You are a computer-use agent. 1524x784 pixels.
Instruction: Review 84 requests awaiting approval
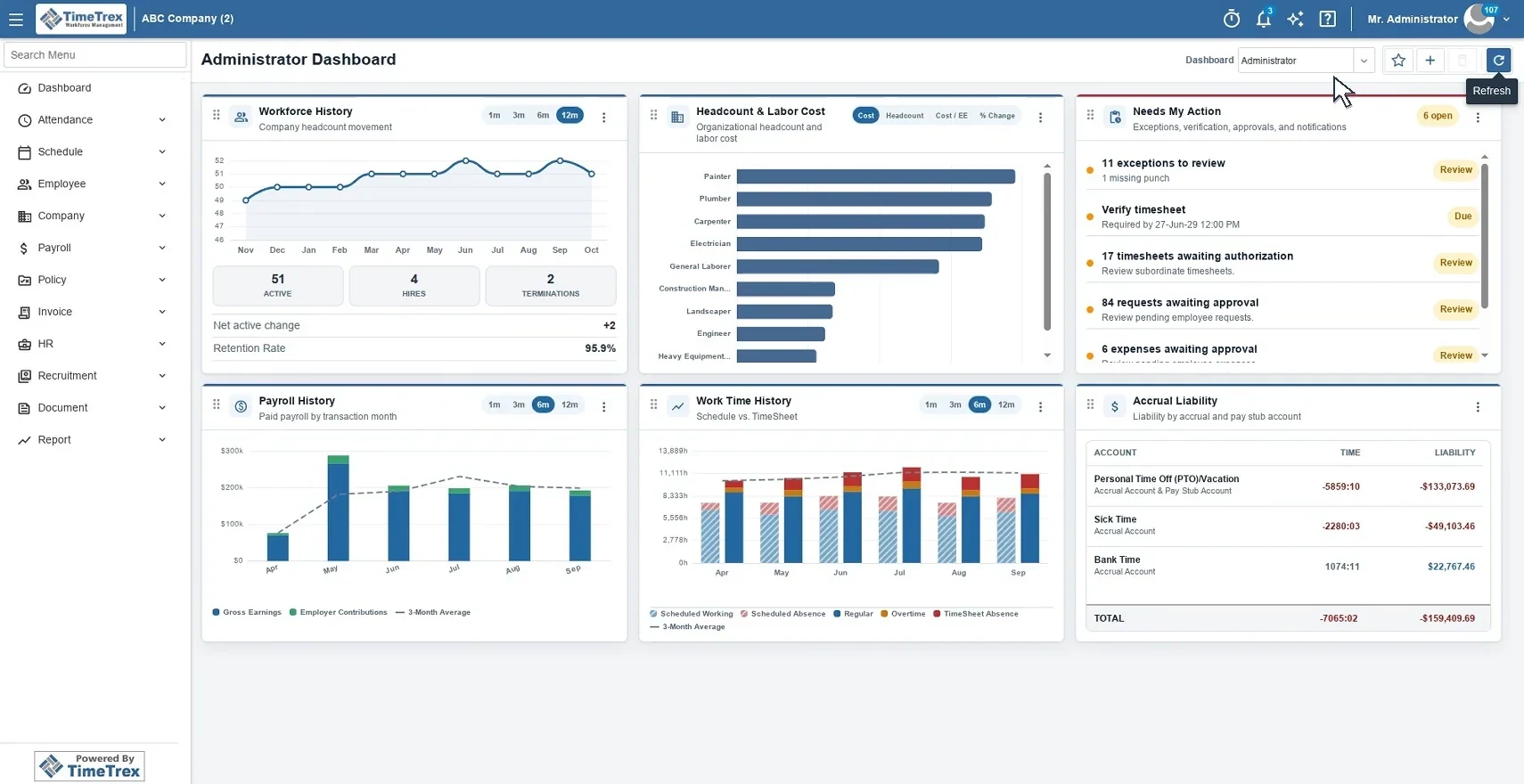[1456, 309]
